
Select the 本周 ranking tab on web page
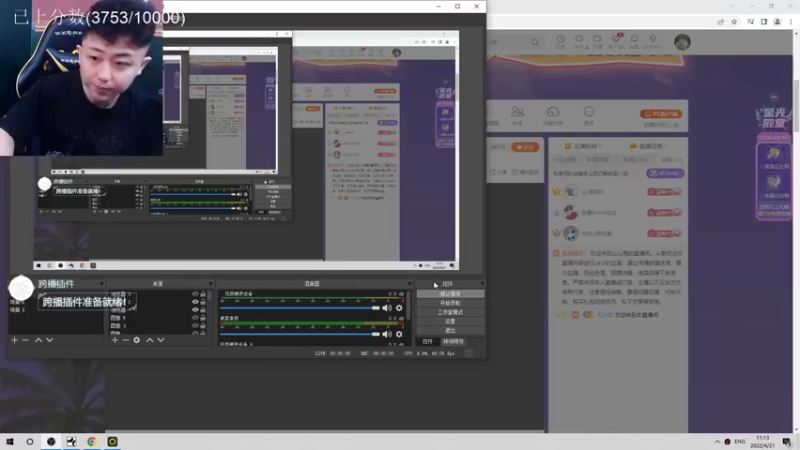597,160
